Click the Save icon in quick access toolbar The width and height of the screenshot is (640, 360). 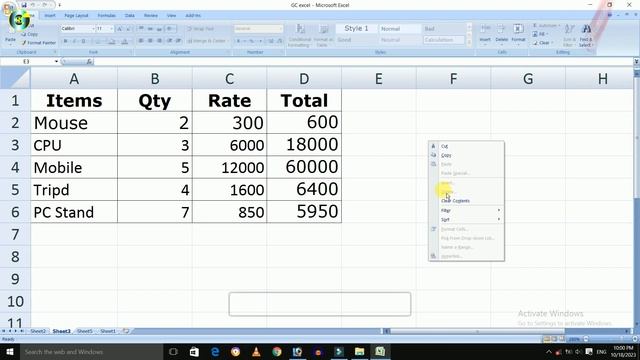click(x=24, y=5)
